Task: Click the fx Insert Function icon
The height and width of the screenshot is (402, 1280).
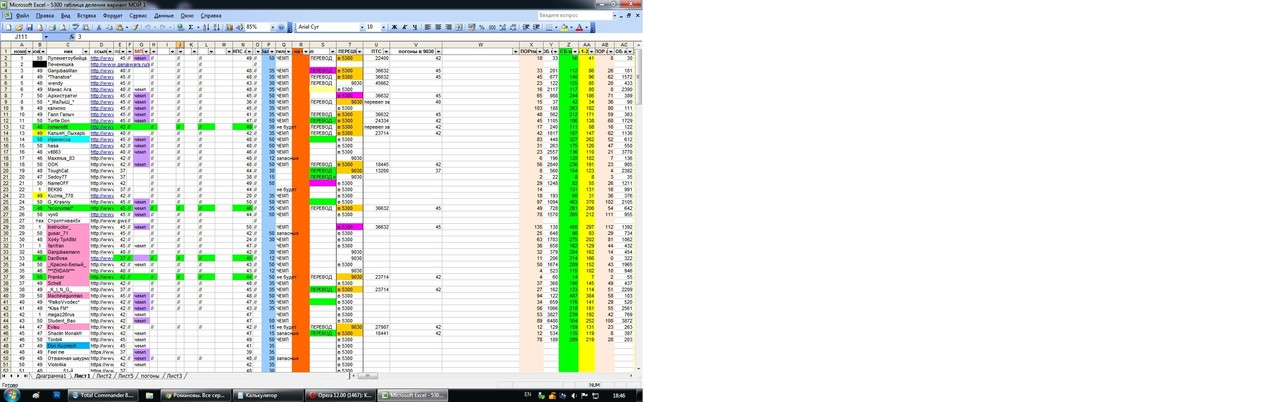Action: pos(72,37)
